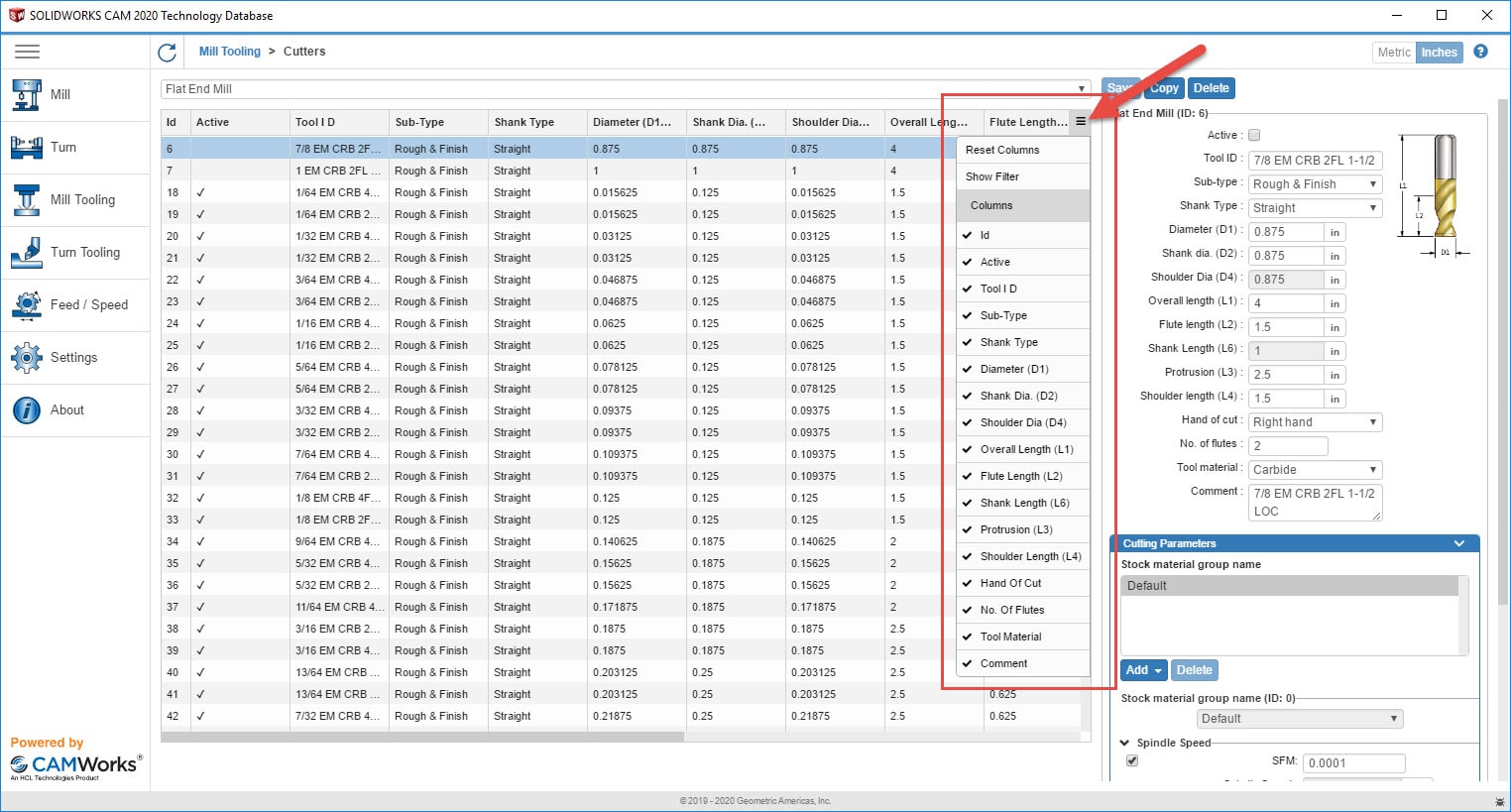Choose Show Filter from the menu

coord(1023,176)
